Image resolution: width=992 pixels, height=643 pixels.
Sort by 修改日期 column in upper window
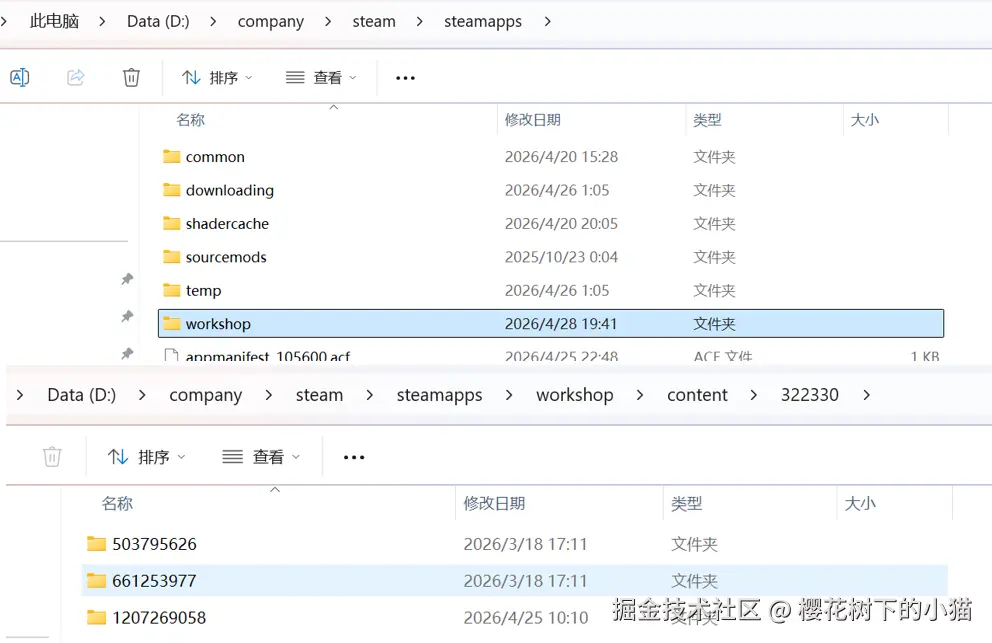[x=533, y=120]
